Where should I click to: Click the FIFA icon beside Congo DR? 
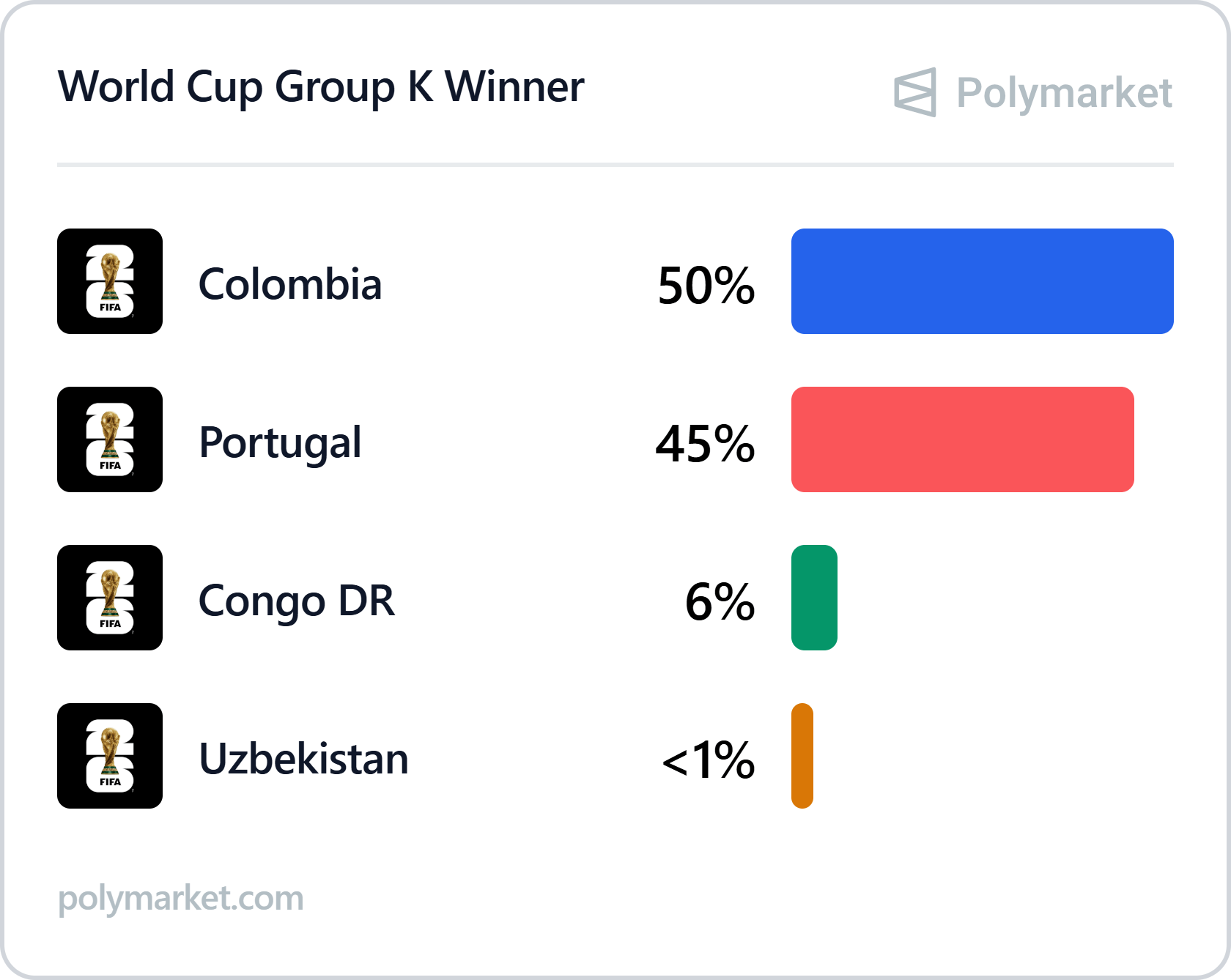click(x=110, y=598)
